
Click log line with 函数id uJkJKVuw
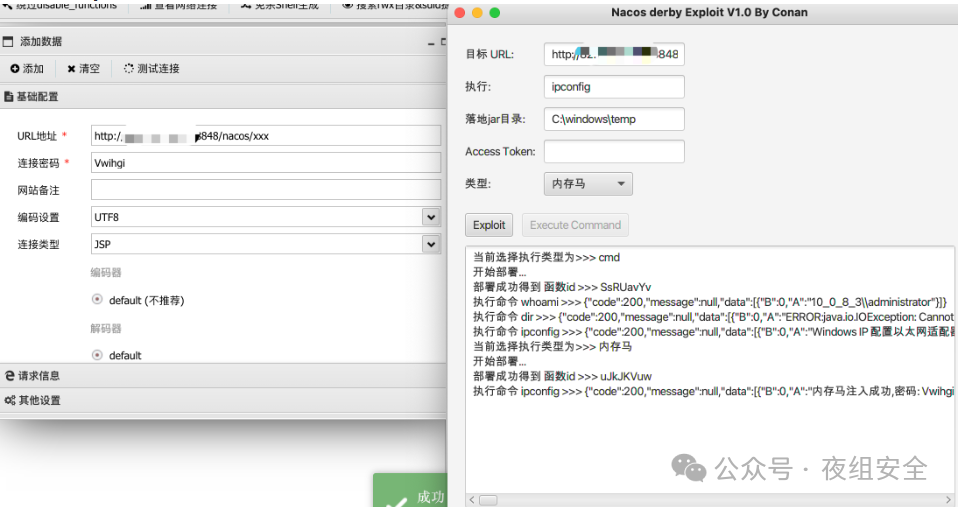click(x=562, y=376)
